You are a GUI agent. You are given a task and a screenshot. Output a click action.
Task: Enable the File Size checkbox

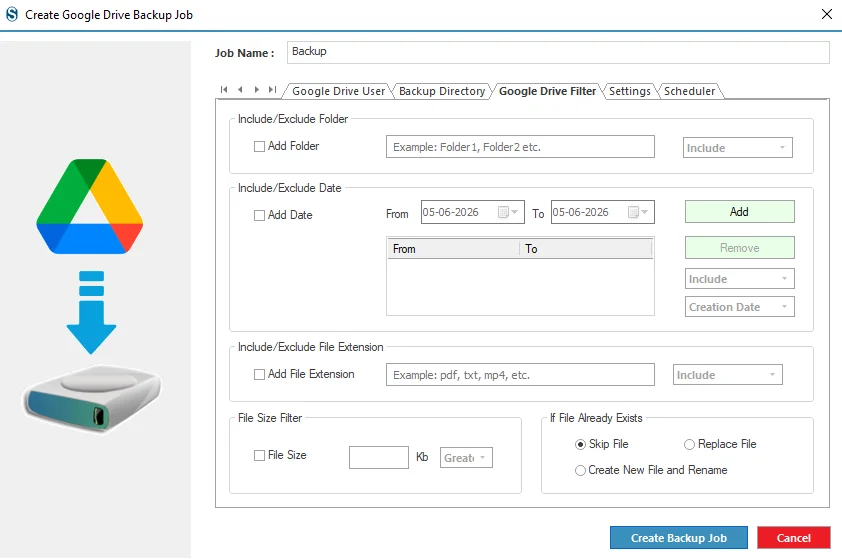point(259,455)
